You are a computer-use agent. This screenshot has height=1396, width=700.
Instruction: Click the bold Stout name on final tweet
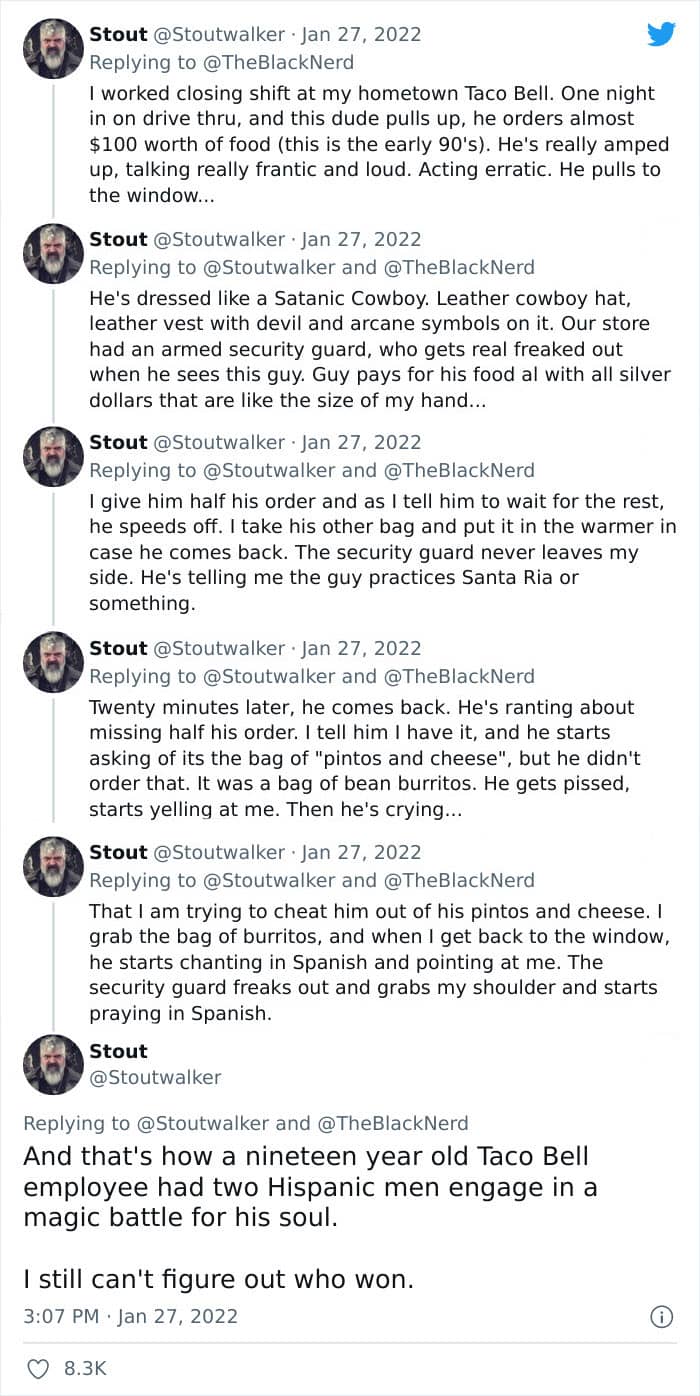[x=118, y=1051]
